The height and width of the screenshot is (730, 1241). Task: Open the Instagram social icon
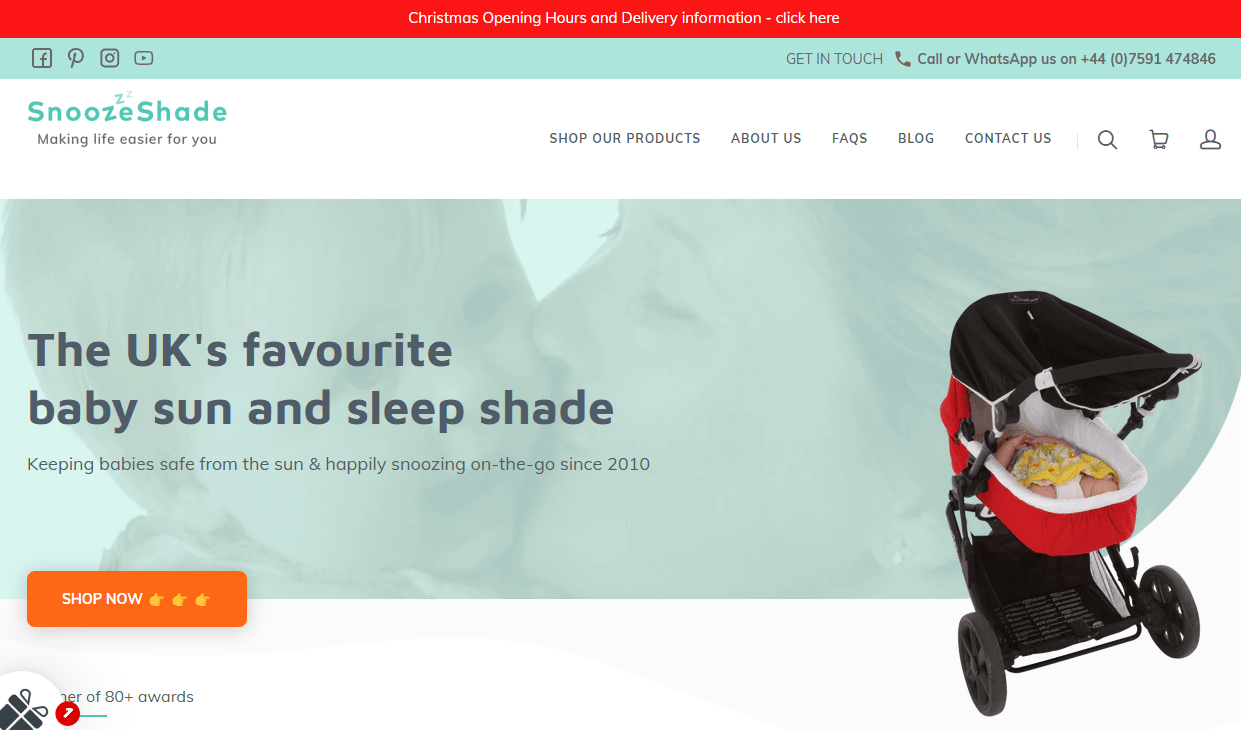coord(110,58)
